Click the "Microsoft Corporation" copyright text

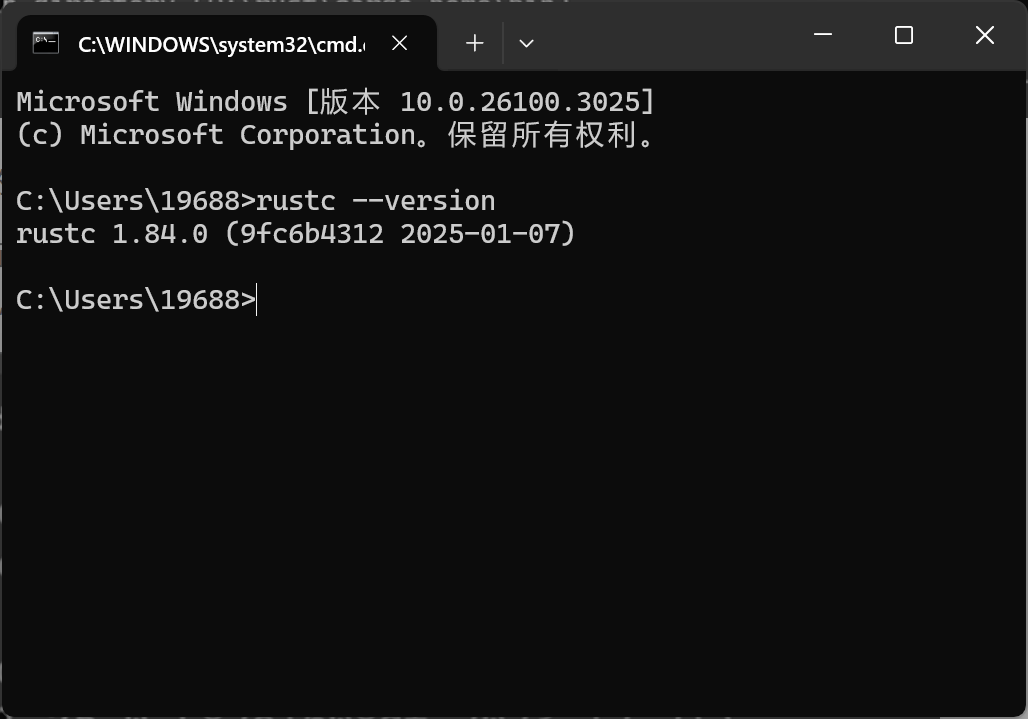pos(248,135)
